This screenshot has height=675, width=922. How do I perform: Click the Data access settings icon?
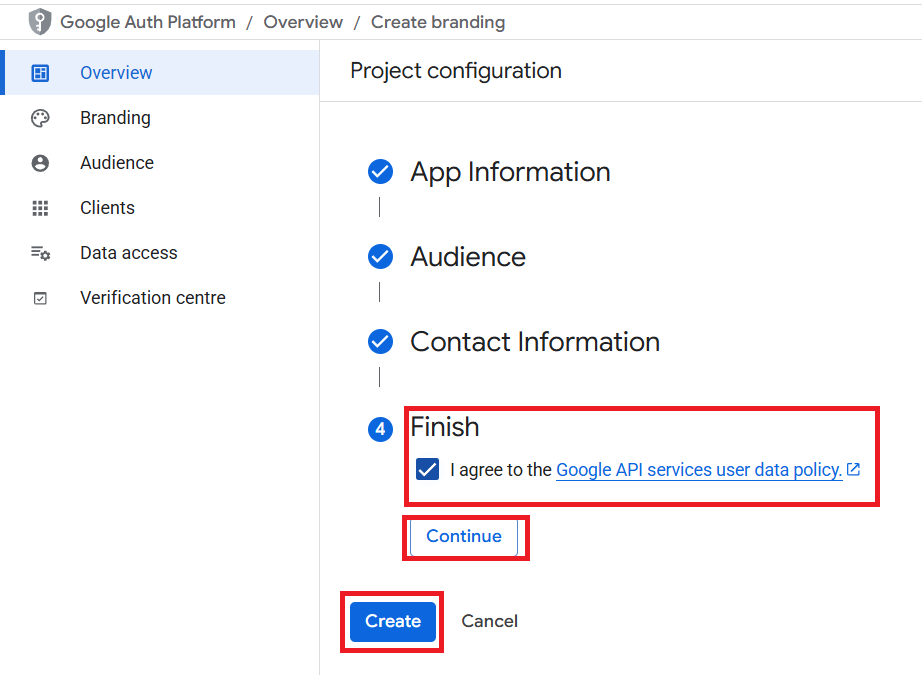[x=40, y=253]
